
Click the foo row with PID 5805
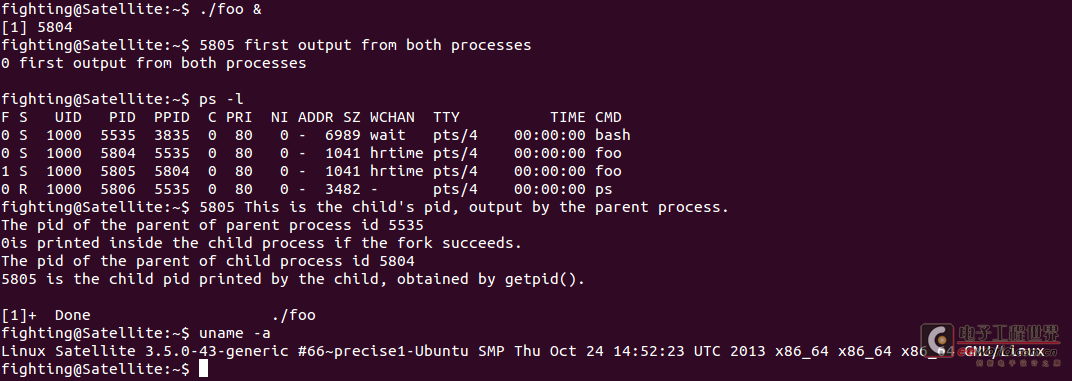pyautogui.click(x=312, y=171)
